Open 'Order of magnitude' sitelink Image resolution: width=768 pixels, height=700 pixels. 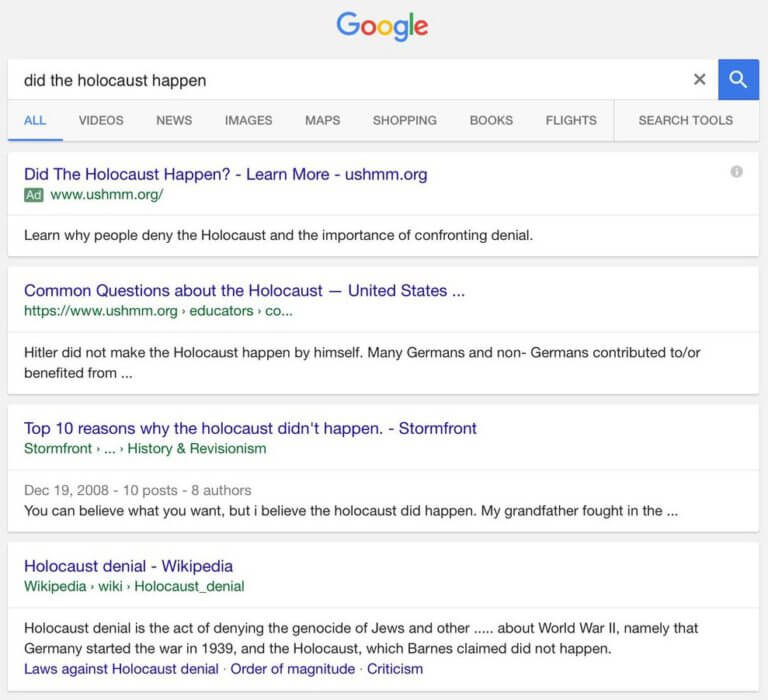[x=292, y=669]
